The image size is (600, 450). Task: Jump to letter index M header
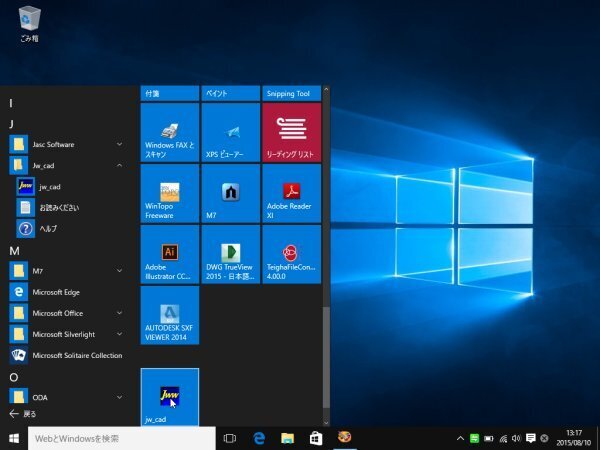(x=14, y=251)
